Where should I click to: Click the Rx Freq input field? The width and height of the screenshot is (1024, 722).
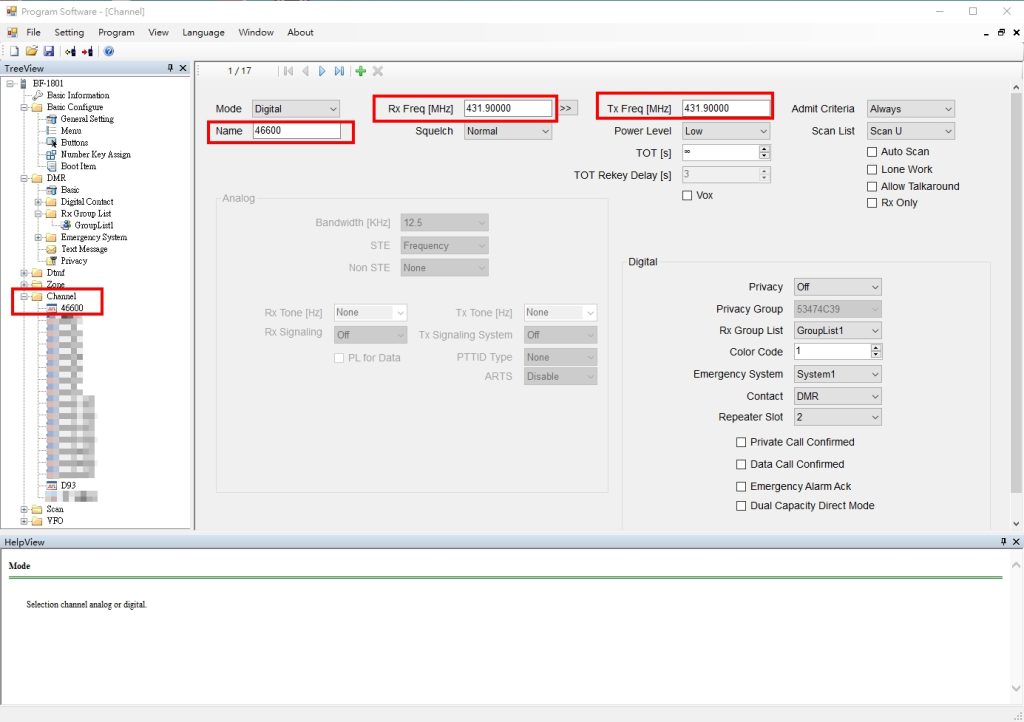coord(508,108)
